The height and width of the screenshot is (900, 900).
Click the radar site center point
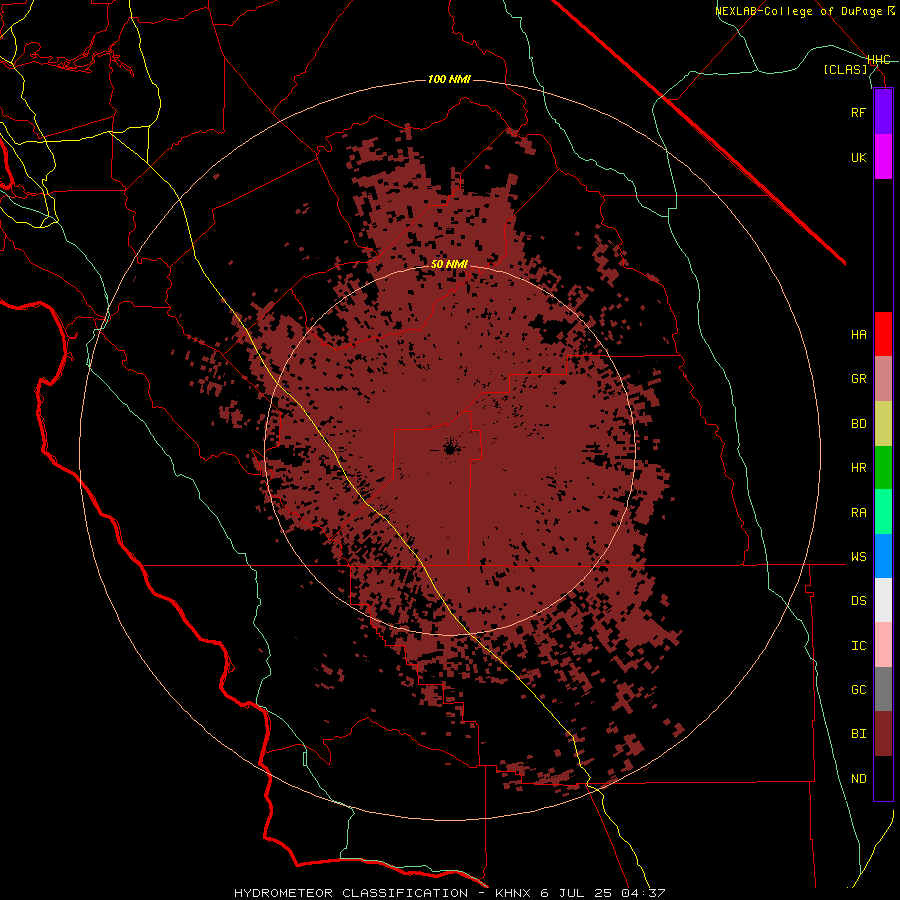tap(450, 449)
